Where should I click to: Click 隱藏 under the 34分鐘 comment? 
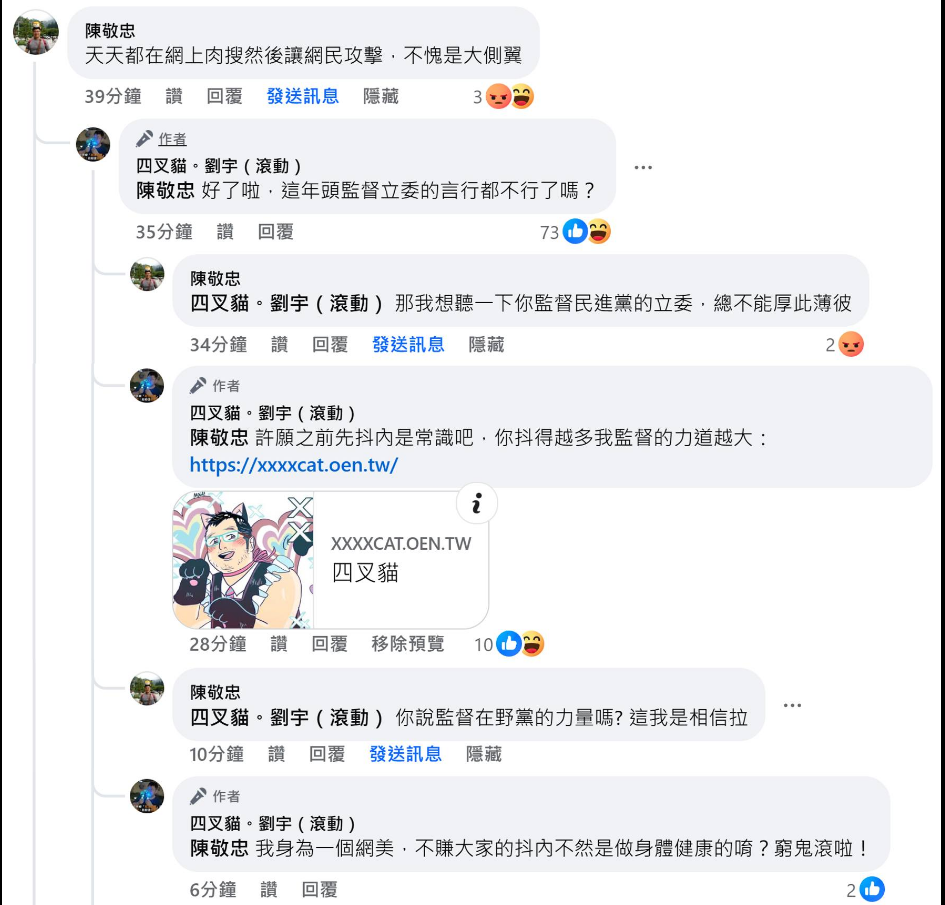(x=486, y=345)
